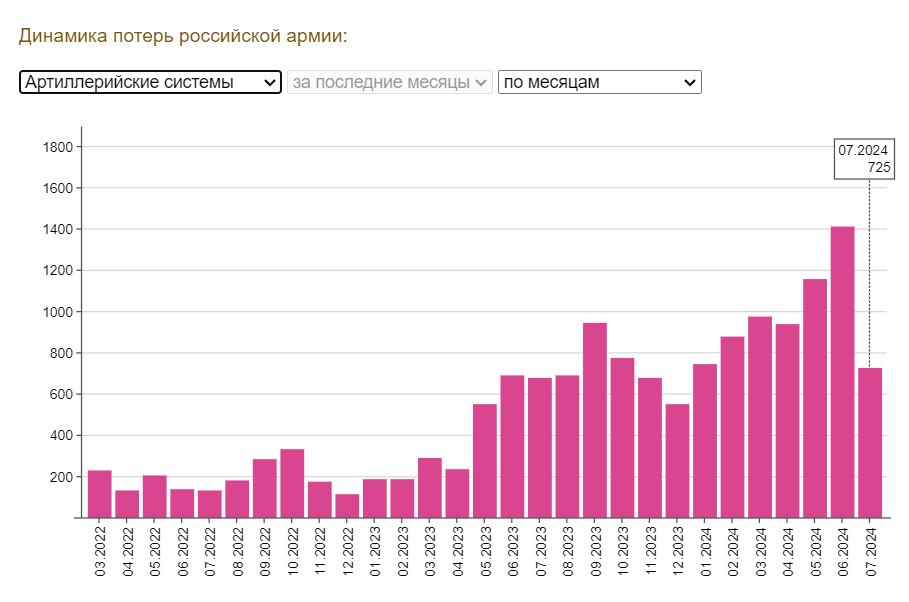The width and height of the screenshot is (909, 602).
Task: Click the '12.2022' x-axis label
Action: coord(348,551)
